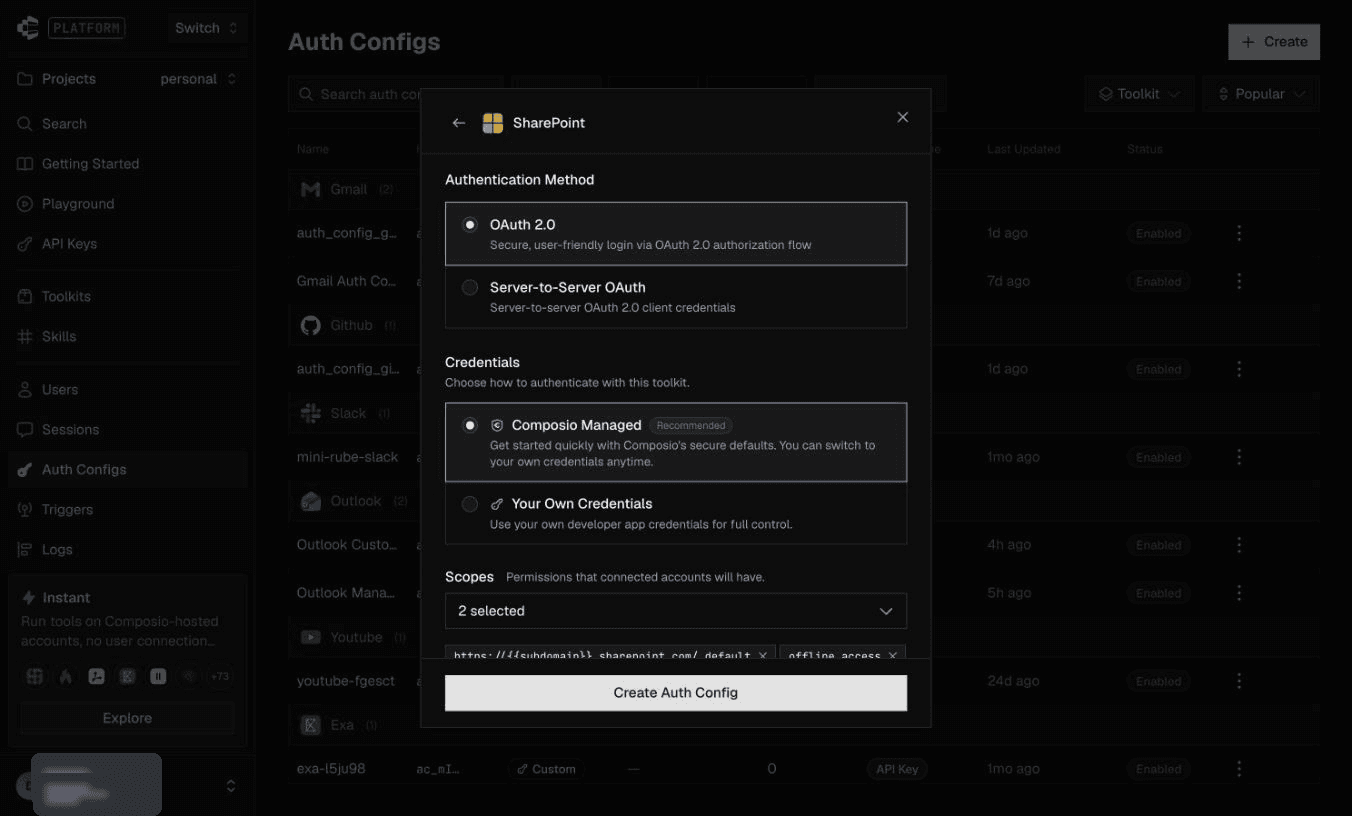
Task: Open row menu for Outlook Mana… row
Action: pyautogui.click(x=1239, y=593)
